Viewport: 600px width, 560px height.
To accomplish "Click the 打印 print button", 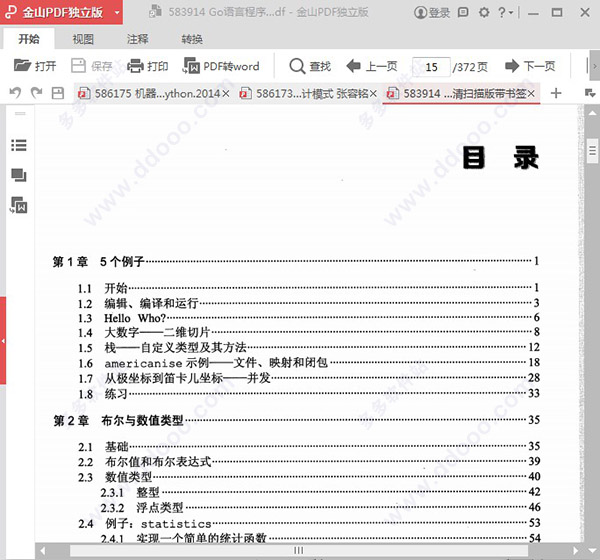I will (148, 66).
